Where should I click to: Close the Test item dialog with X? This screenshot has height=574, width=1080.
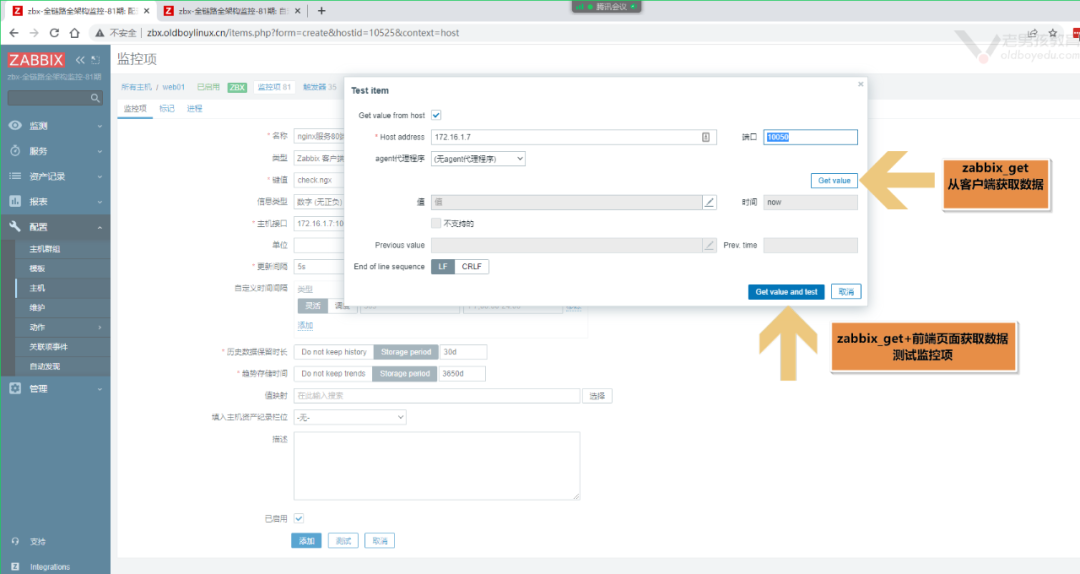click(x=860, y=84)
